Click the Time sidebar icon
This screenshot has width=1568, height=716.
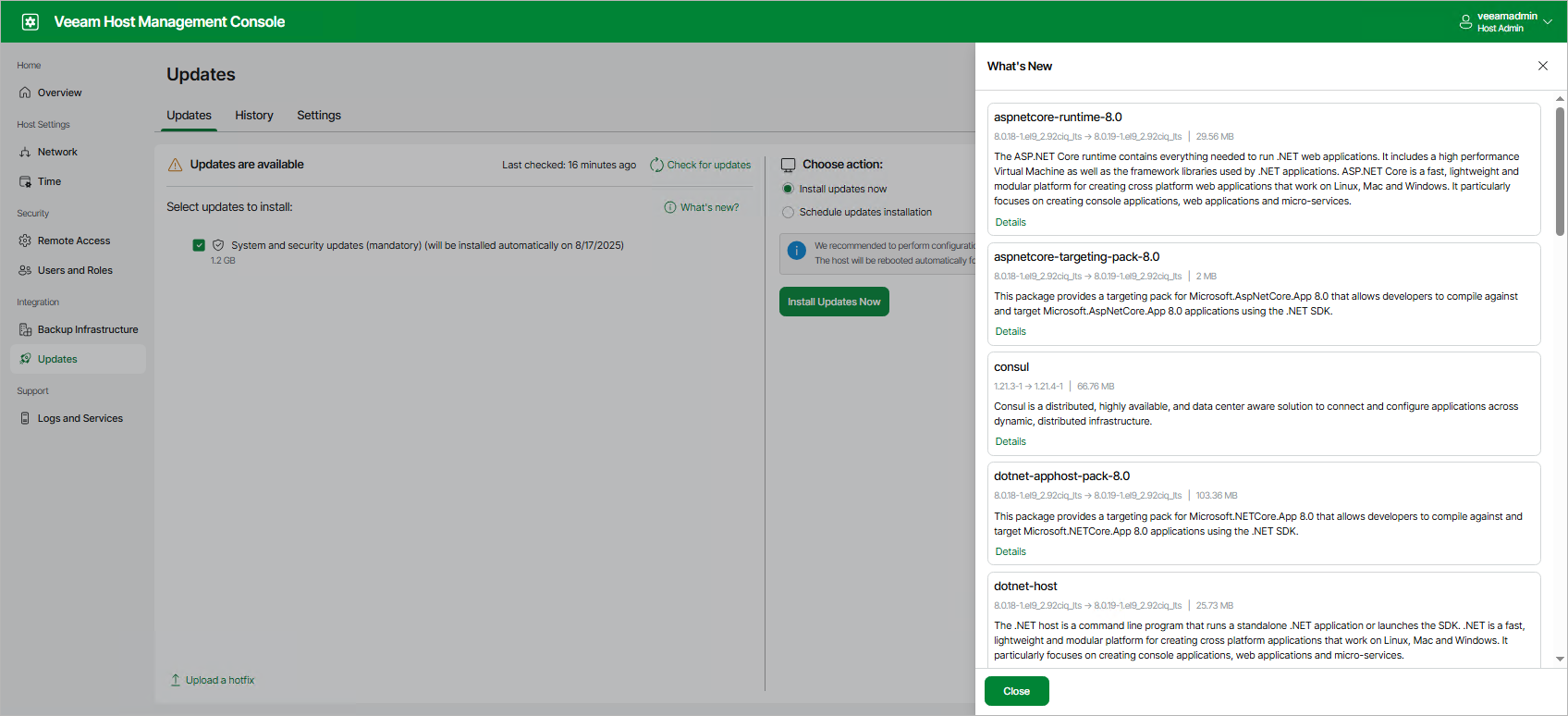pos(25,181)
